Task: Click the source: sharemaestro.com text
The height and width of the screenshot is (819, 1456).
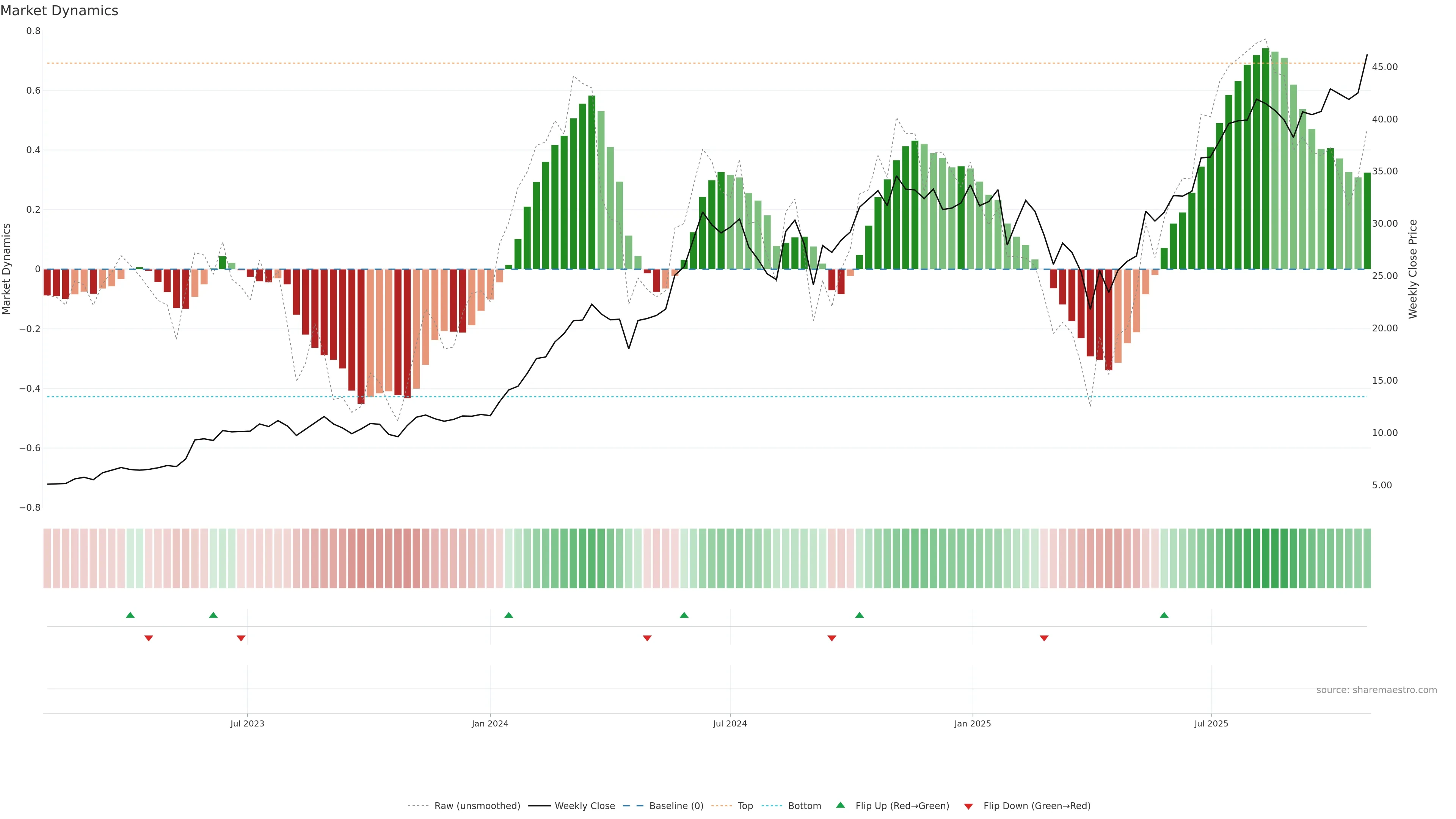Action: point(1376,690)
